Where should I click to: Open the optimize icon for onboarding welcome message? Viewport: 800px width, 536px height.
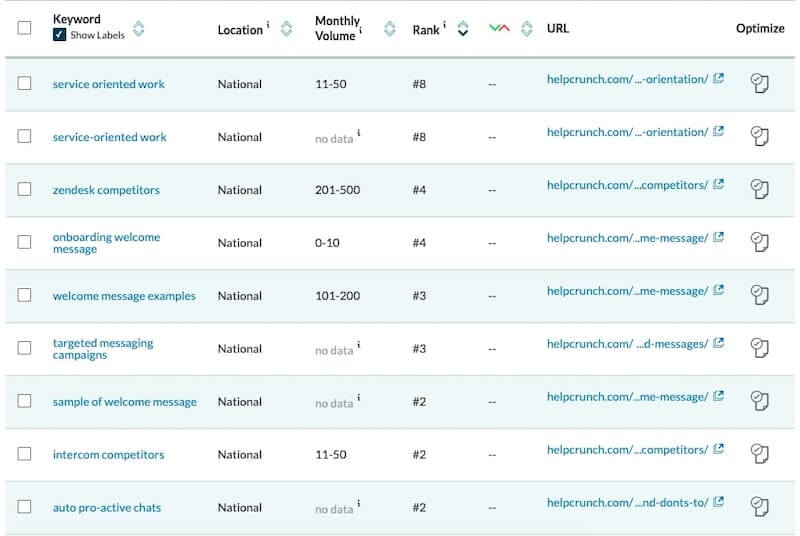tap(759, 242)
